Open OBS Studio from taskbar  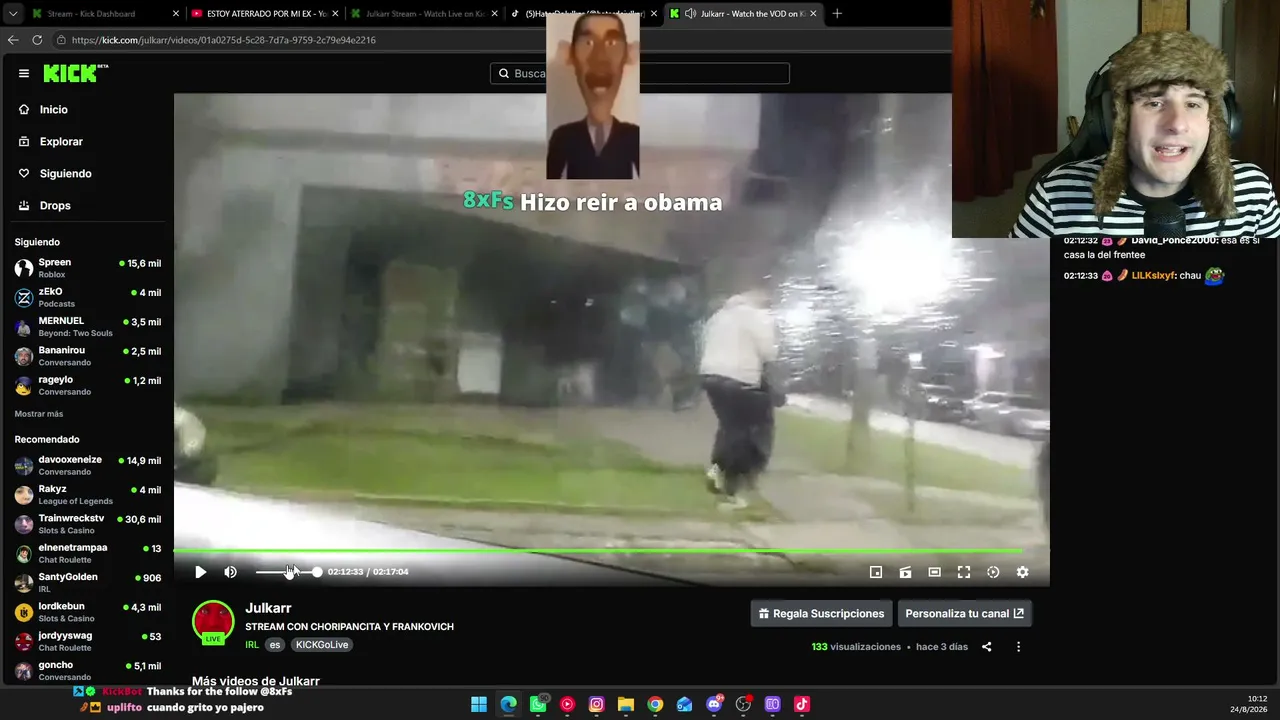point(743,704)
